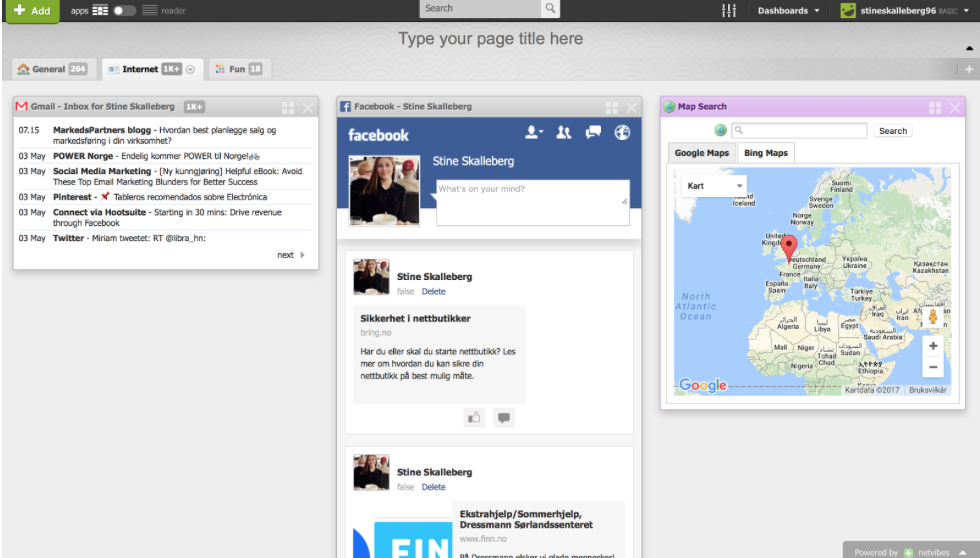980x558 pixels.
Task: Switch to the Internet tab
Action: [152, 69]
